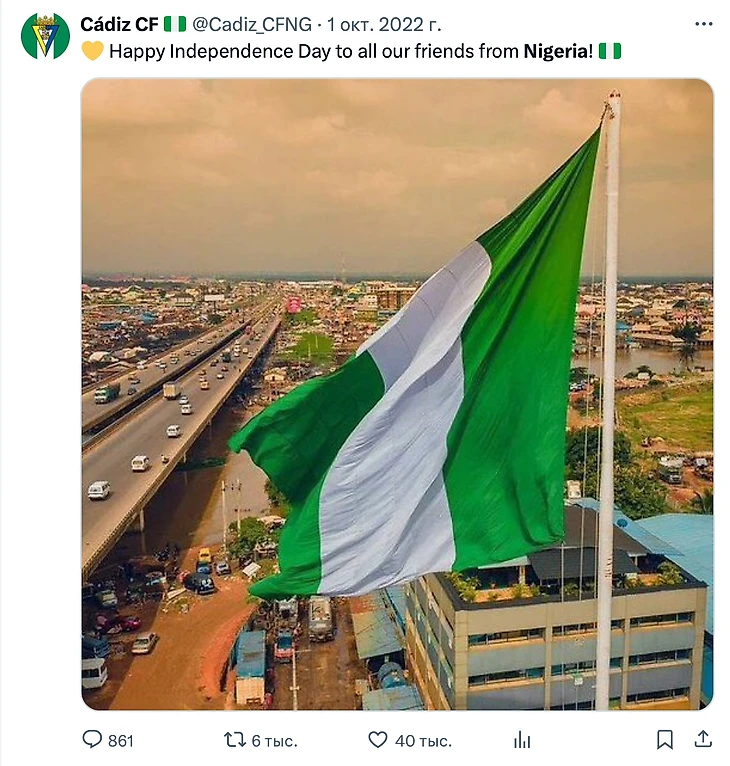Share the tweet via upload arrow icon
The height and width of the screenshot is (766, 730).
pos(703,740)
